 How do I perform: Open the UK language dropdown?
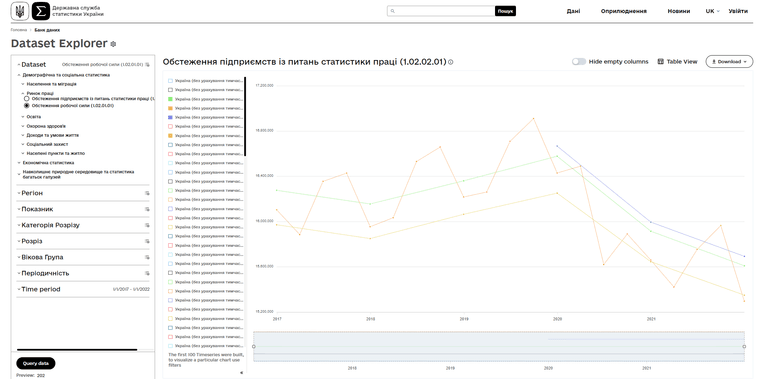pos(712,11)
